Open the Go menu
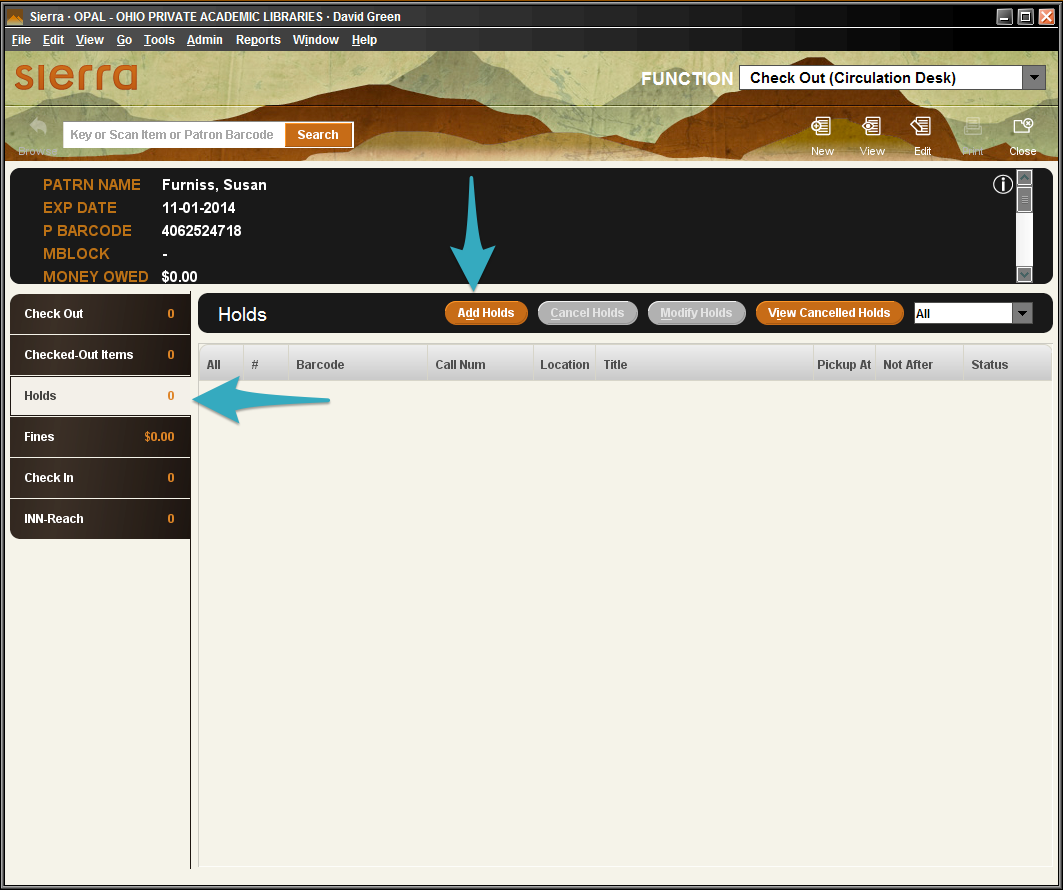 coord(124,40)
